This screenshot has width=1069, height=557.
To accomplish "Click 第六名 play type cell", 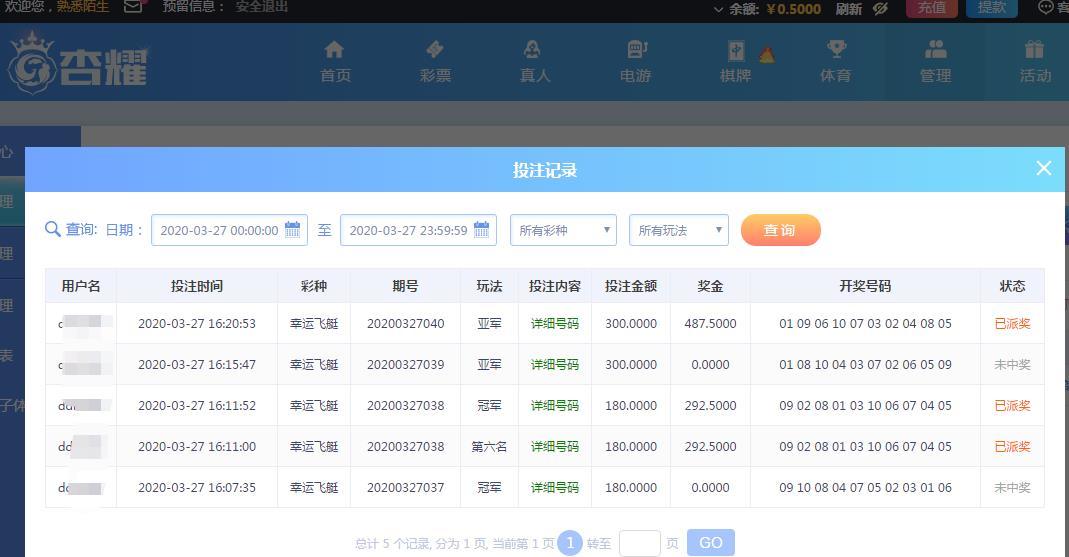I will 489,447.
